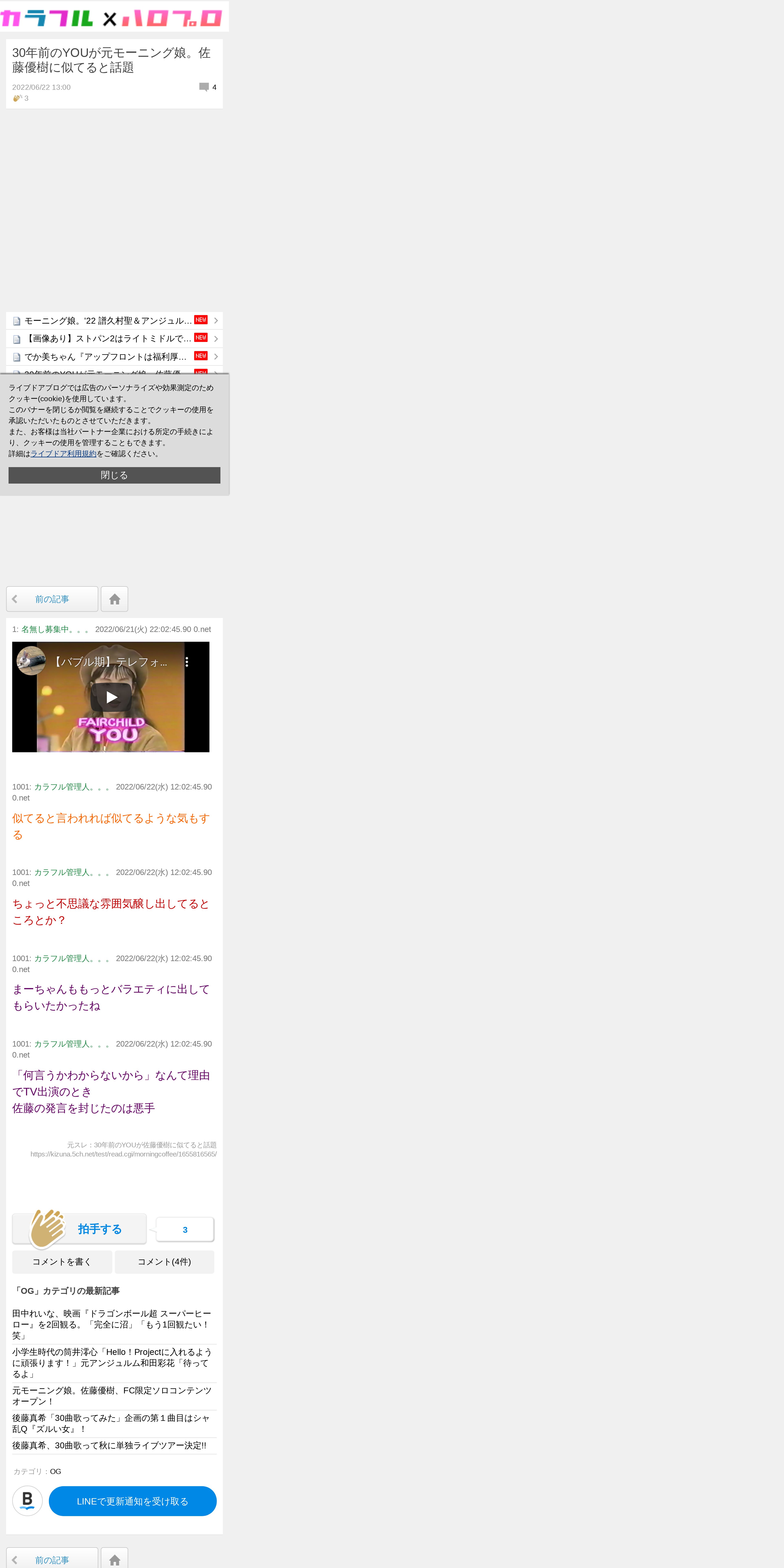
Task: Click コメントを書く button
Action: click(62, 1262)
